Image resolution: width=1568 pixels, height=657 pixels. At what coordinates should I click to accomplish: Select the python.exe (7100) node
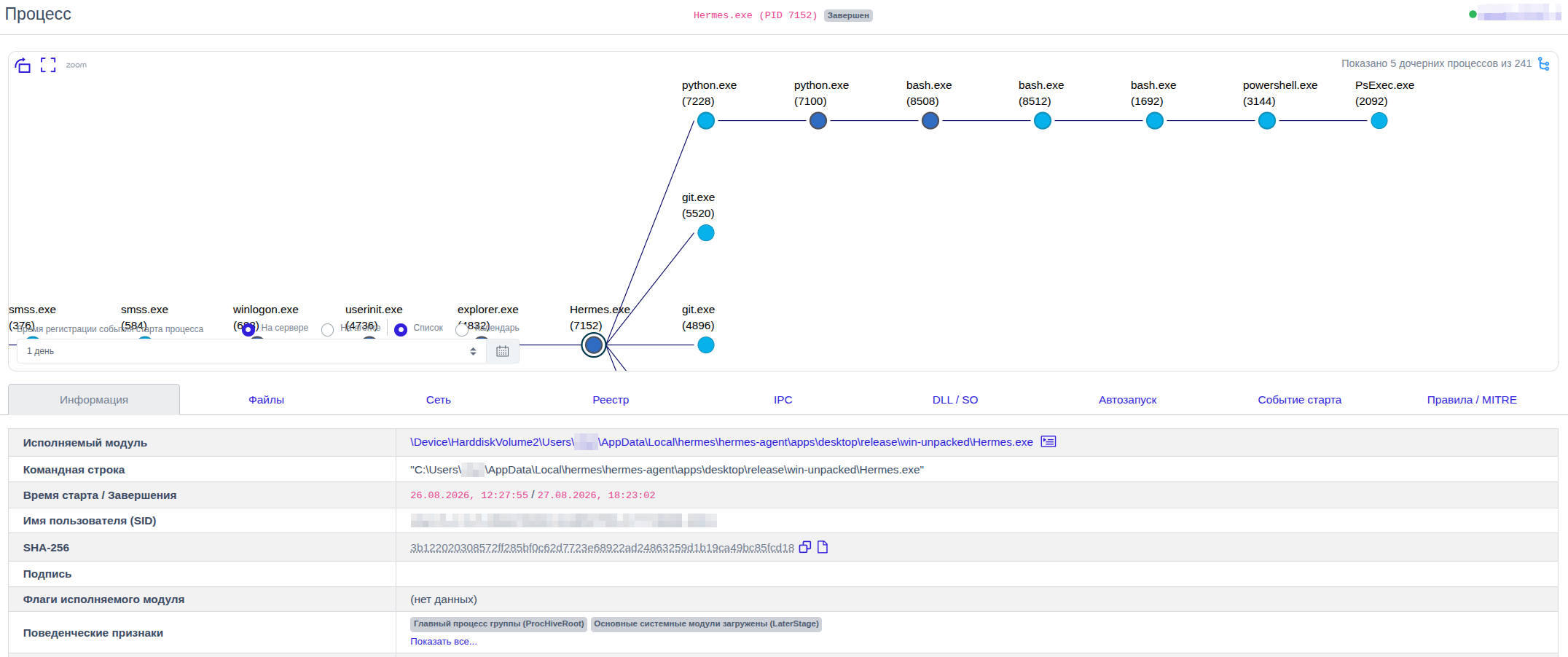coord(818,121)
